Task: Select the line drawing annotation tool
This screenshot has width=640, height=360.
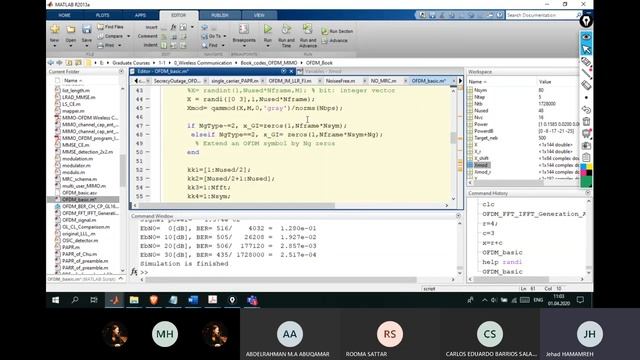Action: click(587, 73)
